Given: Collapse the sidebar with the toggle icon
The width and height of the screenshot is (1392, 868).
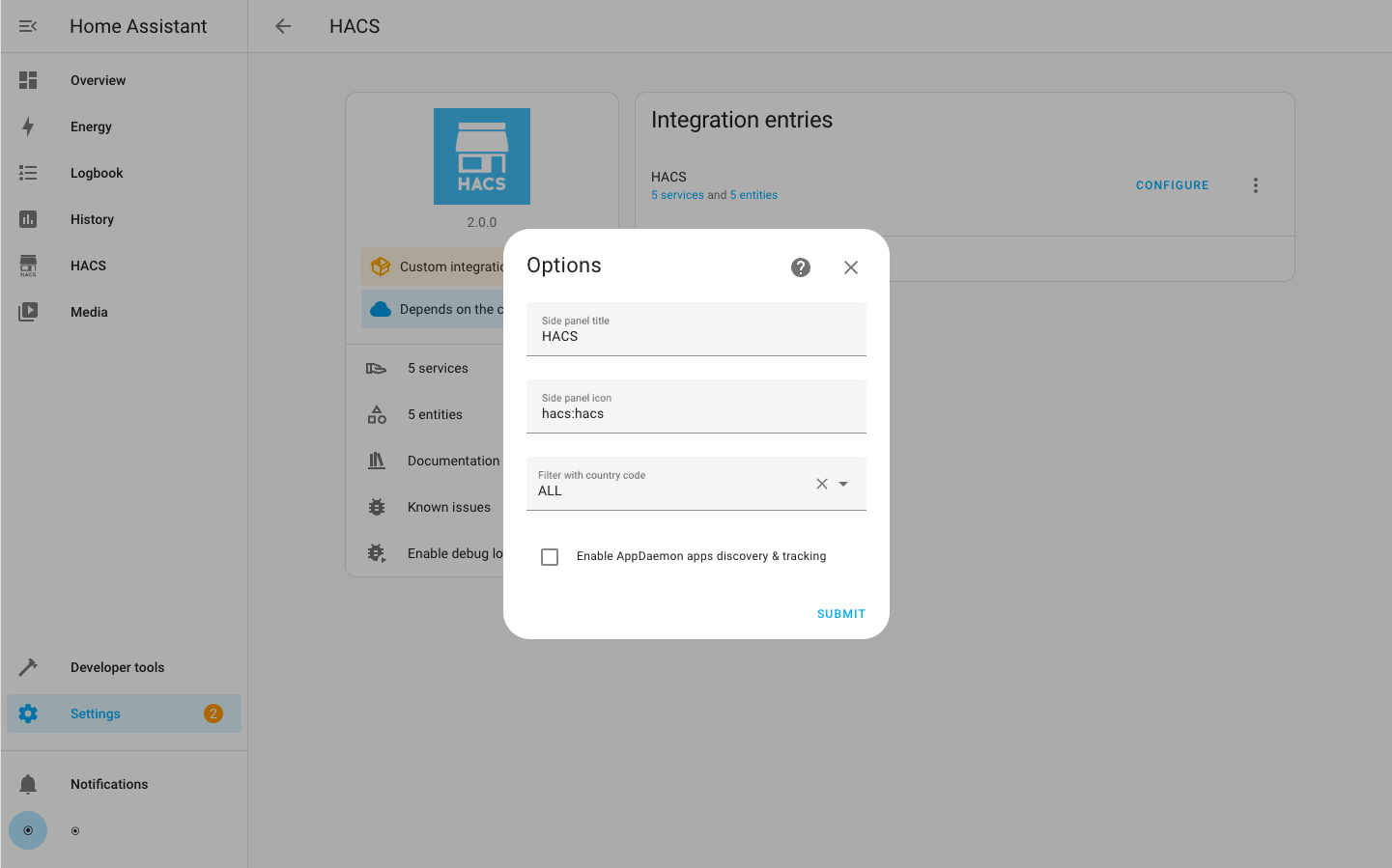Looking at the screenshot, I should [28, 26].
